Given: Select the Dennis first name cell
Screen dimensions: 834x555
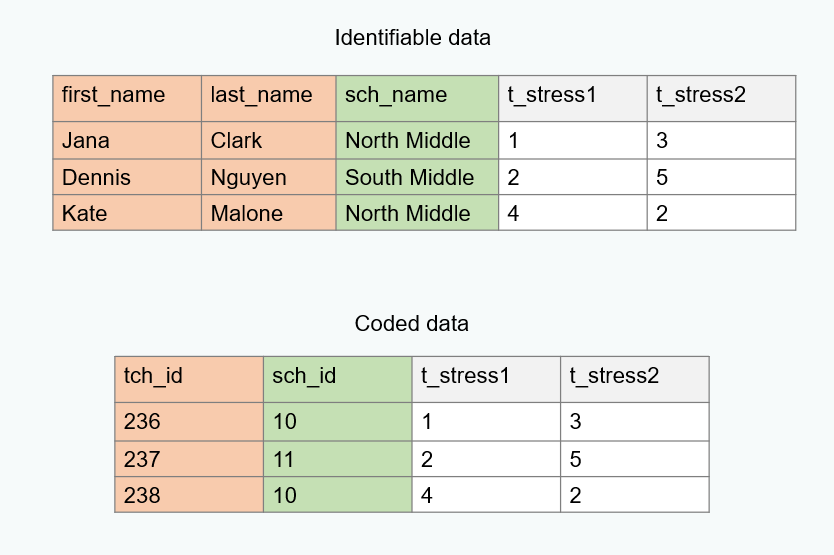Looking at the screenshot, I should (x=127, y=178).
